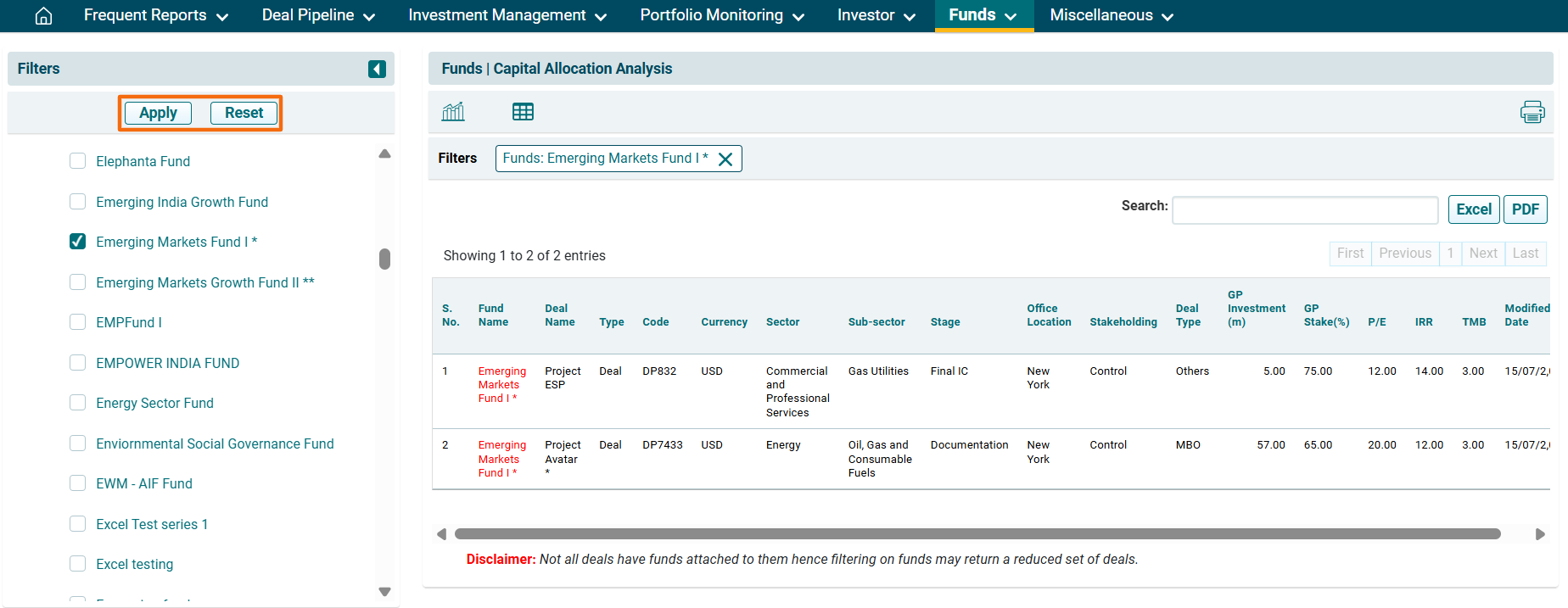
Task: Switch to chart view icon
Action: (x=453, y=112)
